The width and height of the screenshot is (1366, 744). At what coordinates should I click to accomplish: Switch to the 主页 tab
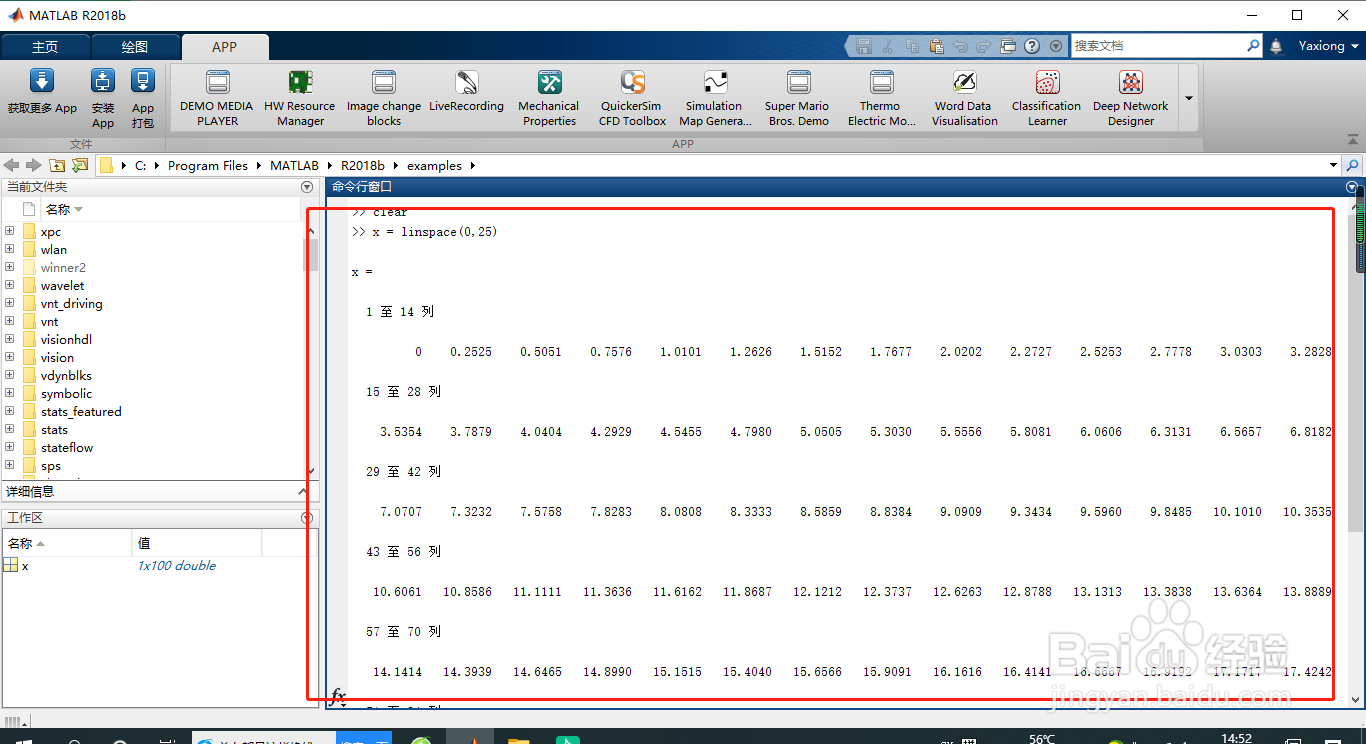coord(45,47)
